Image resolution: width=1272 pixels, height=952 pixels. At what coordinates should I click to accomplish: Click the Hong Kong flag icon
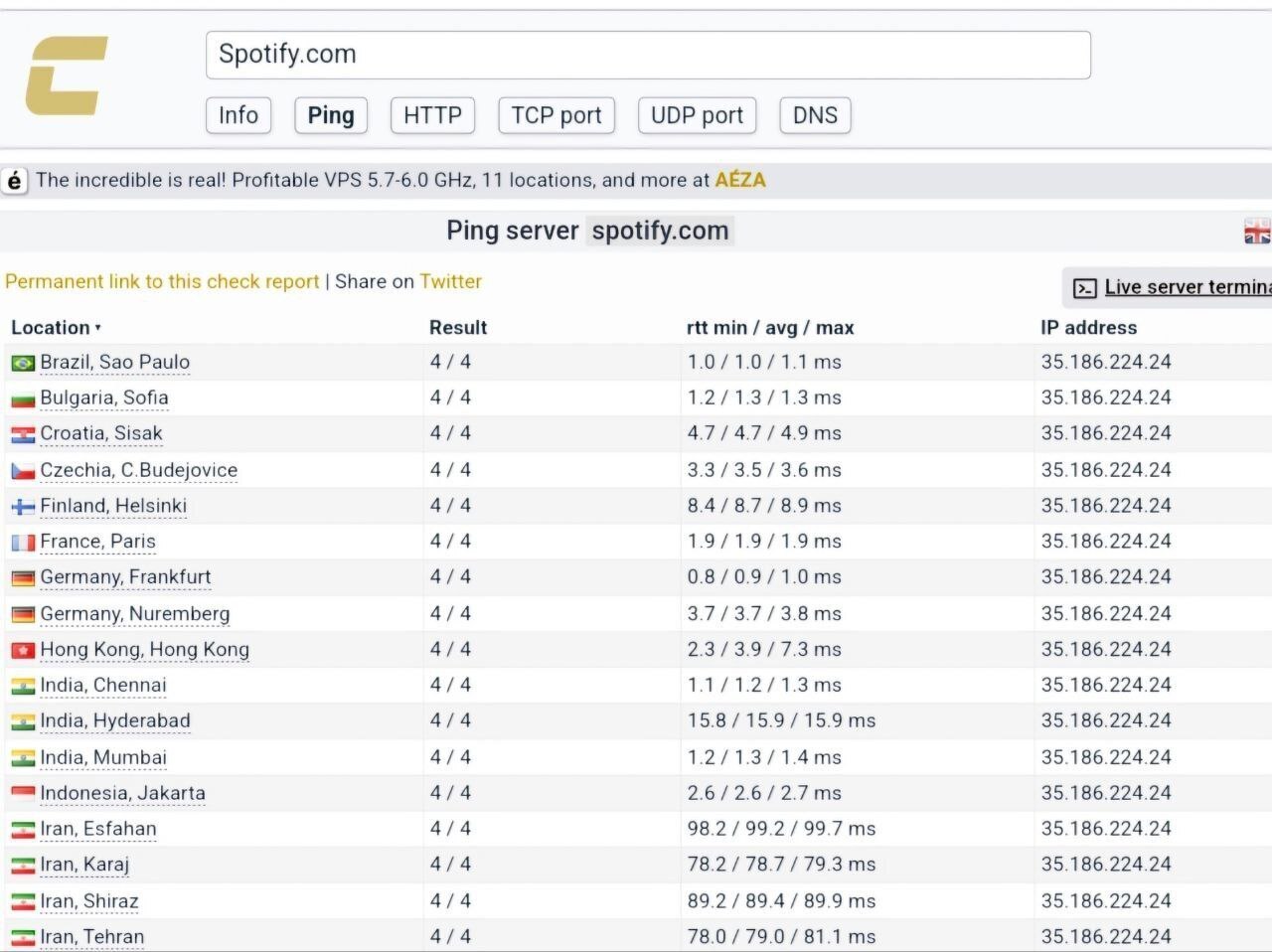pyautogui.click(x=23, y=651)
